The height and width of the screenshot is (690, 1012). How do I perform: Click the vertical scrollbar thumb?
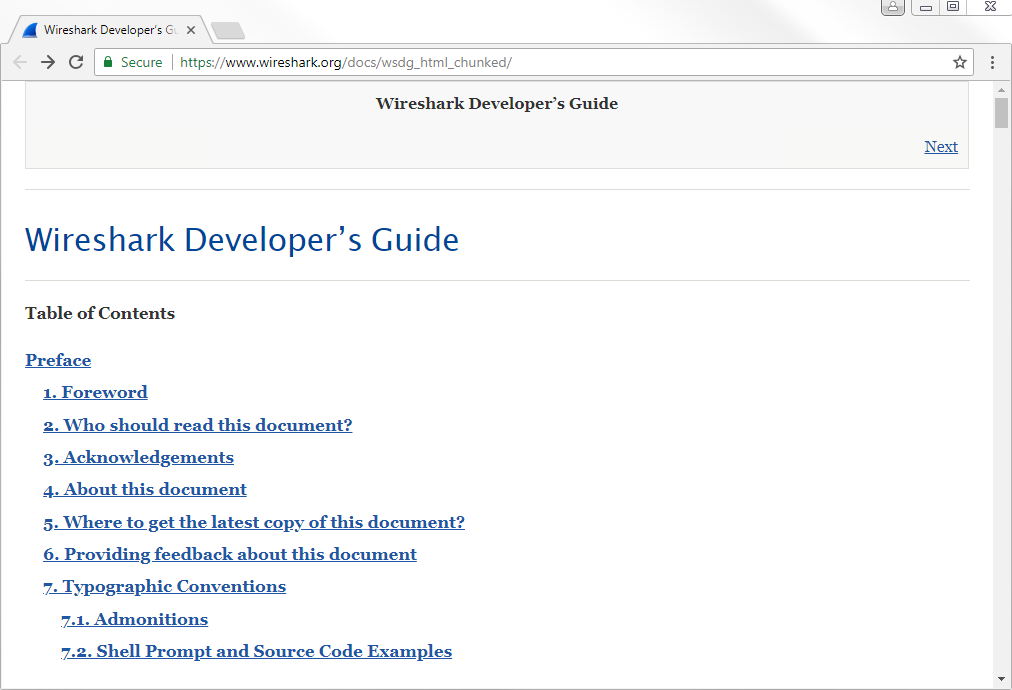(x=1001, y=112)
